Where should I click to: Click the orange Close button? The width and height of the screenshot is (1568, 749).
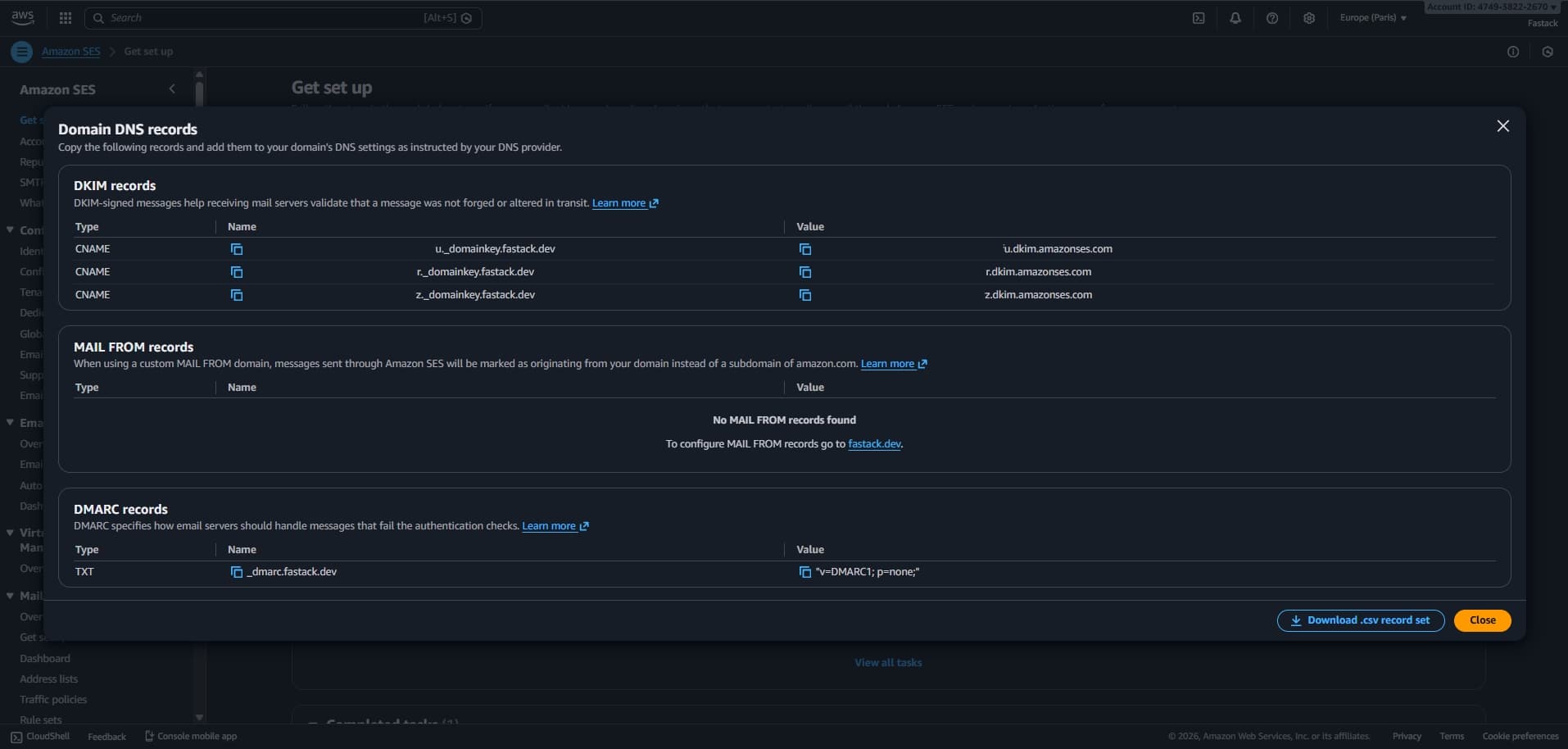click(1482, 620)
